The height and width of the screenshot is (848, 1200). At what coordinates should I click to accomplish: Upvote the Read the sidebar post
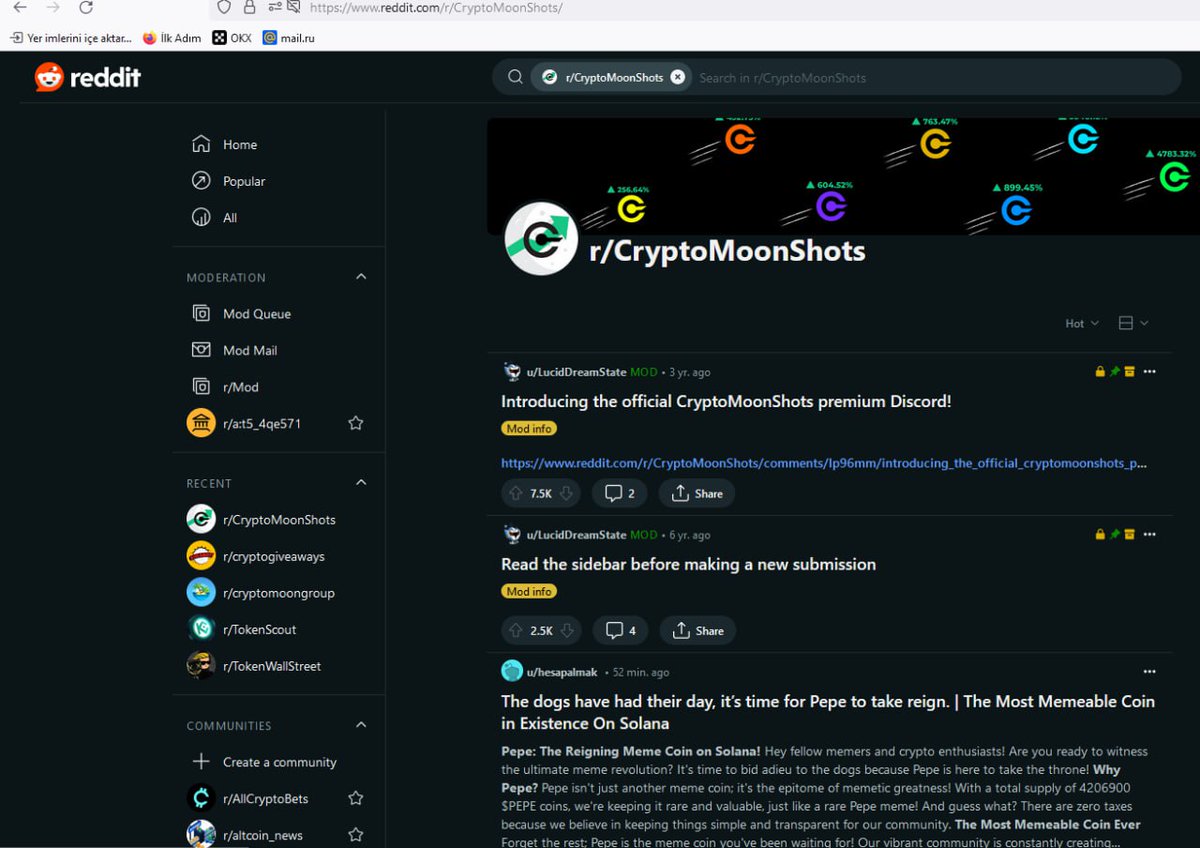[516, 630]
